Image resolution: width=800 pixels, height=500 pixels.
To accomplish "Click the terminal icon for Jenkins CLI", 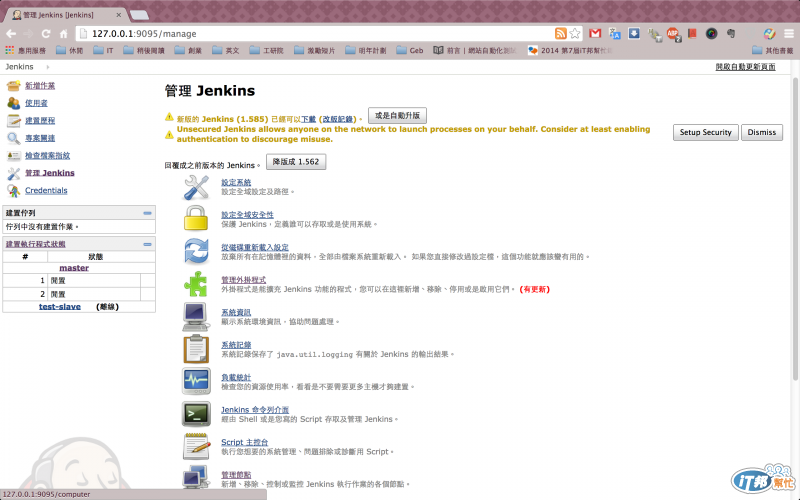I will [x=196, y=414].
